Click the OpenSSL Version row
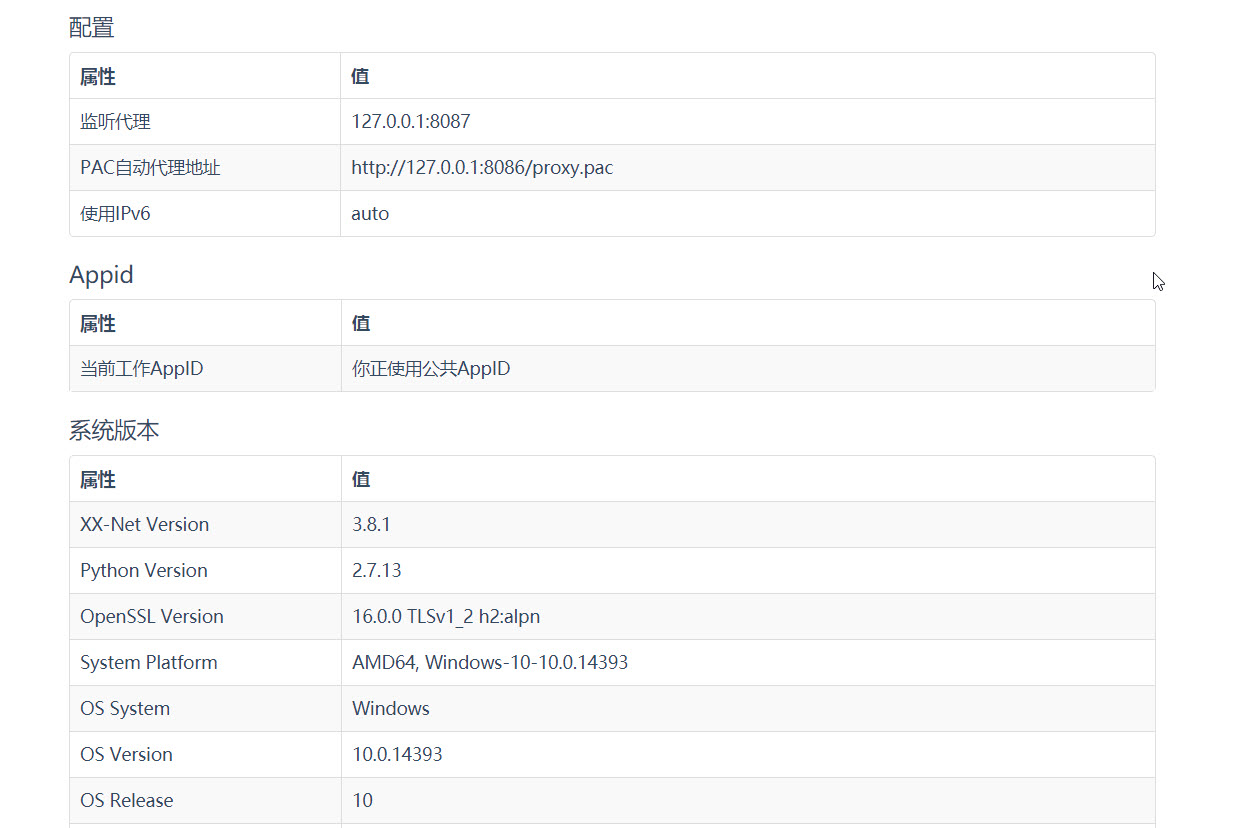1245x828 pixels. 151,616
